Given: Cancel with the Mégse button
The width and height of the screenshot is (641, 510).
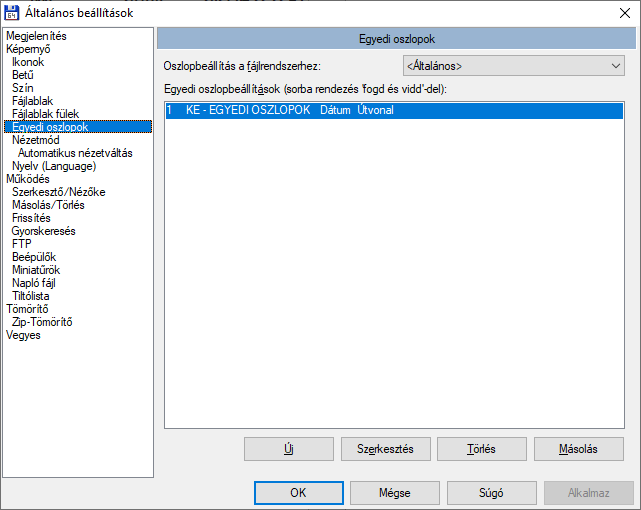Looking at the screenshot, I should point(394,493).
